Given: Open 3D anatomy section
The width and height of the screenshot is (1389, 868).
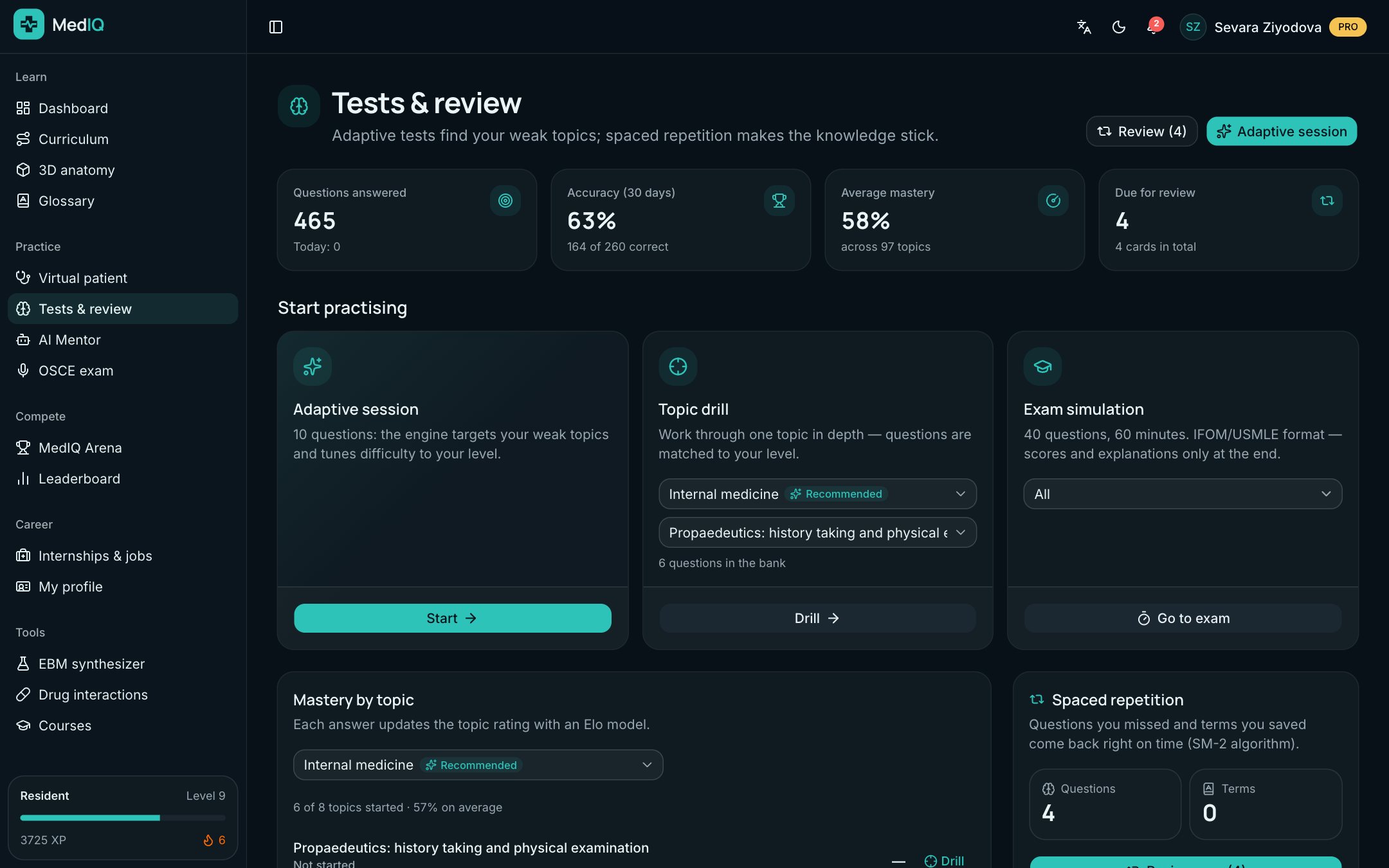Looking at the screenshot, I should [x=123, y=170].
